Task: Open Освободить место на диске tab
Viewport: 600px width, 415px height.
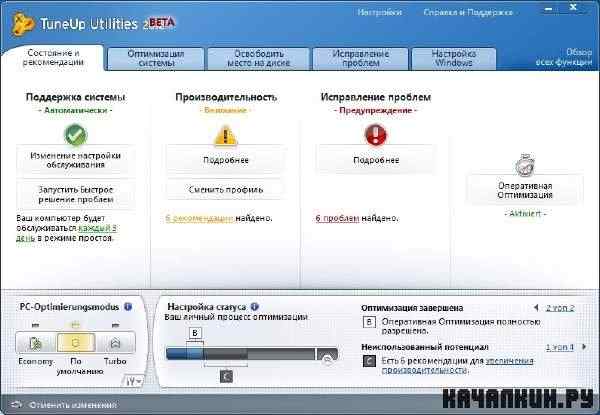Action: tap(259, 59)
